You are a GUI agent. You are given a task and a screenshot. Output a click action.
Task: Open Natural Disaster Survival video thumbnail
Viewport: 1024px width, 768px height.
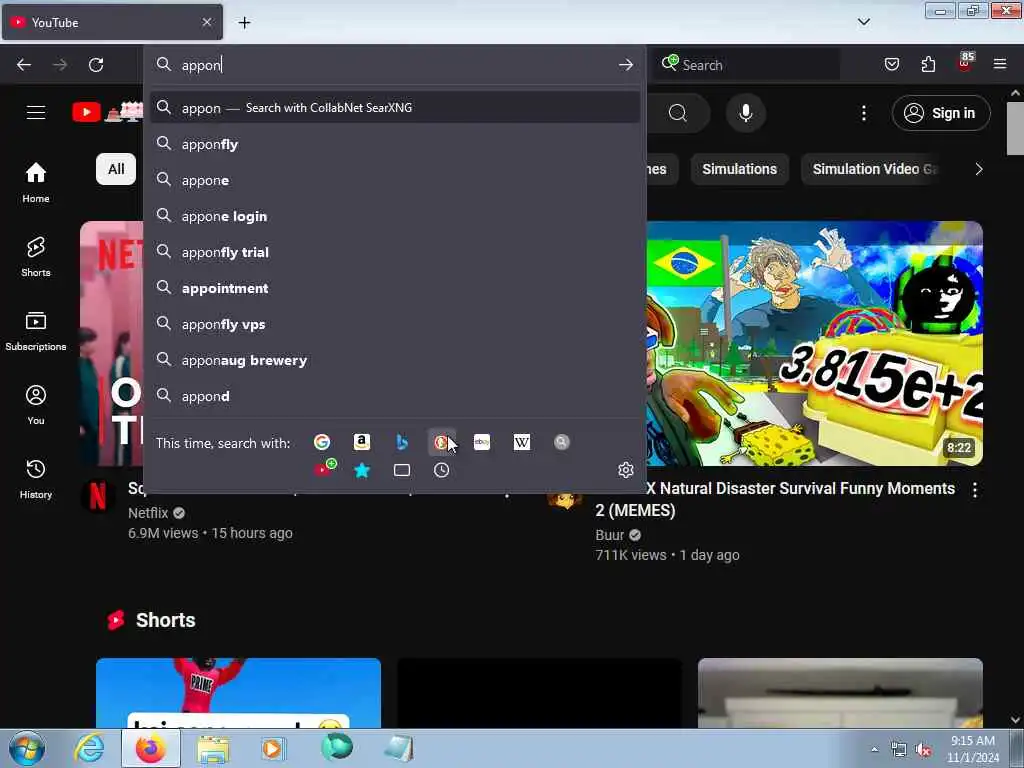pos(814,344)
